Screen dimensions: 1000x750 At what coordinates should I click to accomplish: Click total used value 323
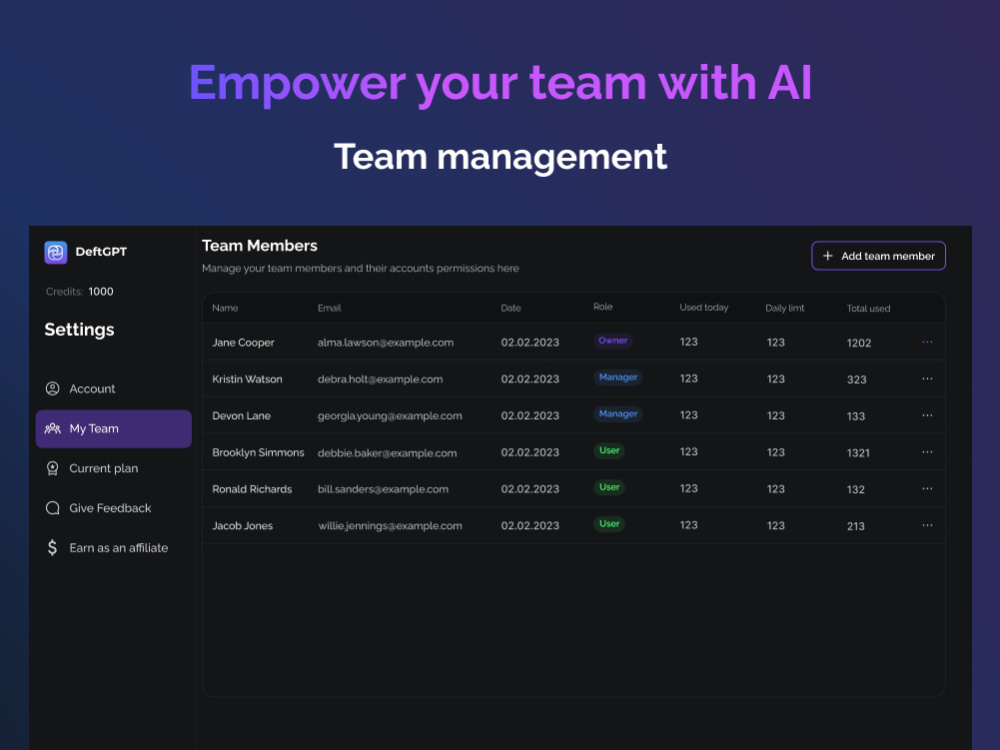tap(857, 379)
